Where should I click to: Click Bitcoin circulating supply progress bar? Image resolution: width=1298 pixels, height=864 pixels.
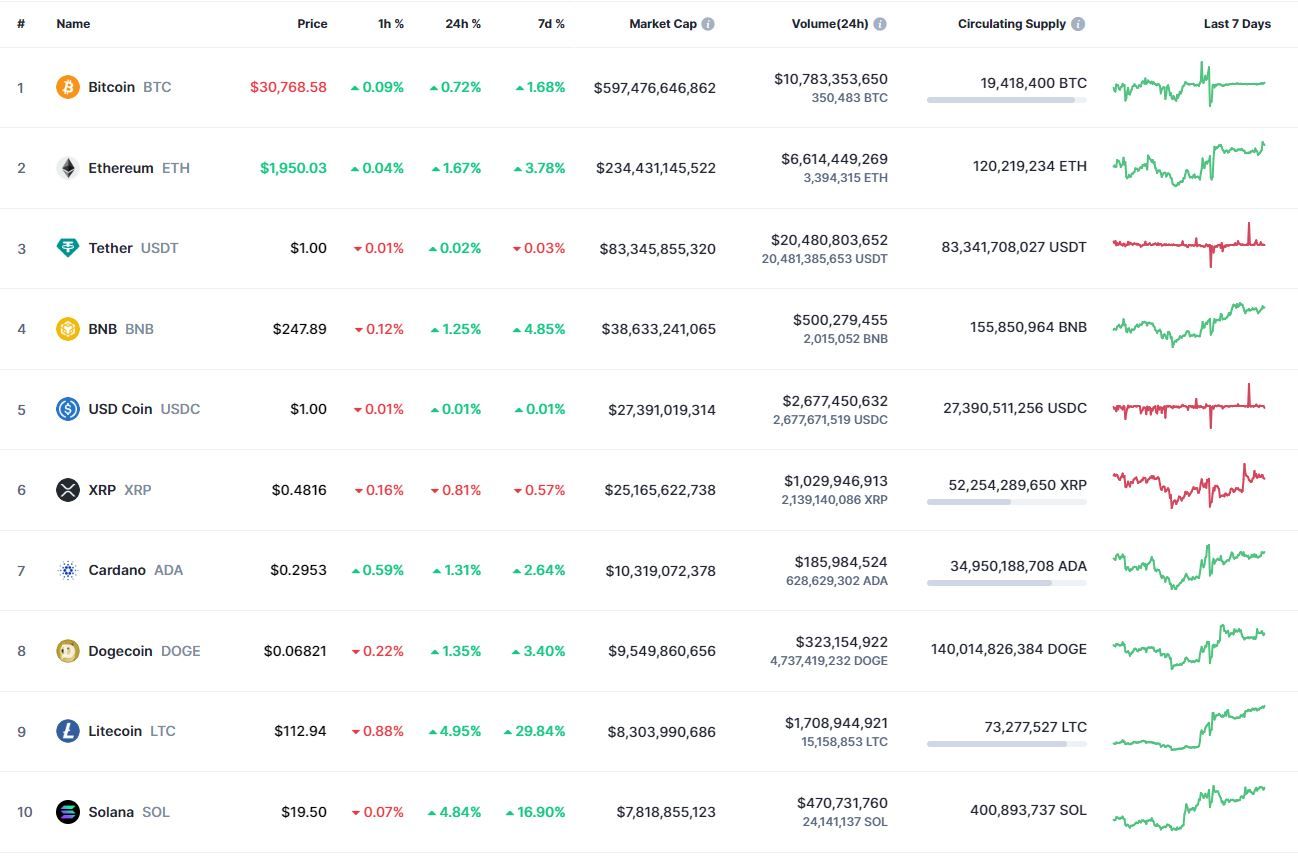pyautogui.click(x=1007, y=100)
